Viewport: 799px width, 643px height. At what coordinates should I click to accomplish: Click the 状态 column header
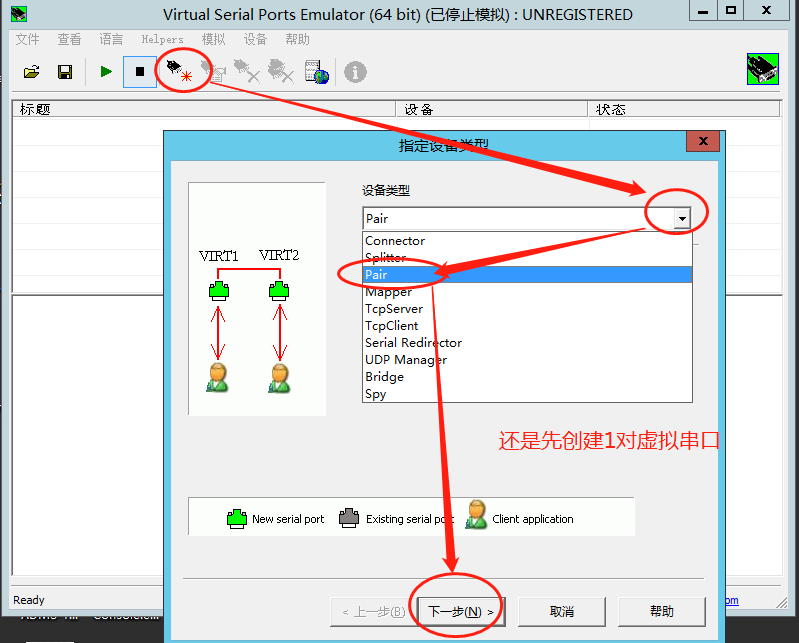tap(684, 109)
